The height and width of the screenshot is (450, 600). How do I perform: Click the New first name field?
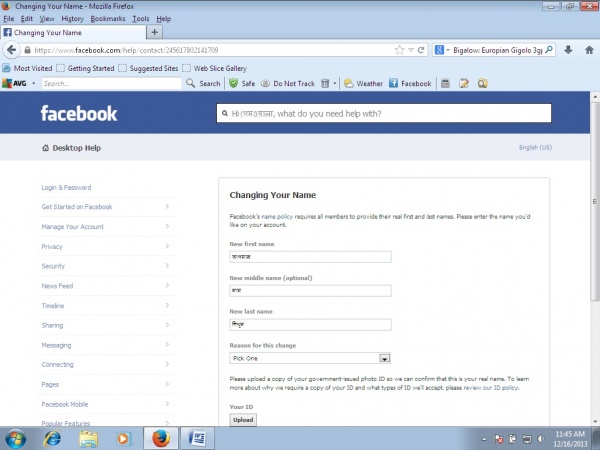point(310,257)
